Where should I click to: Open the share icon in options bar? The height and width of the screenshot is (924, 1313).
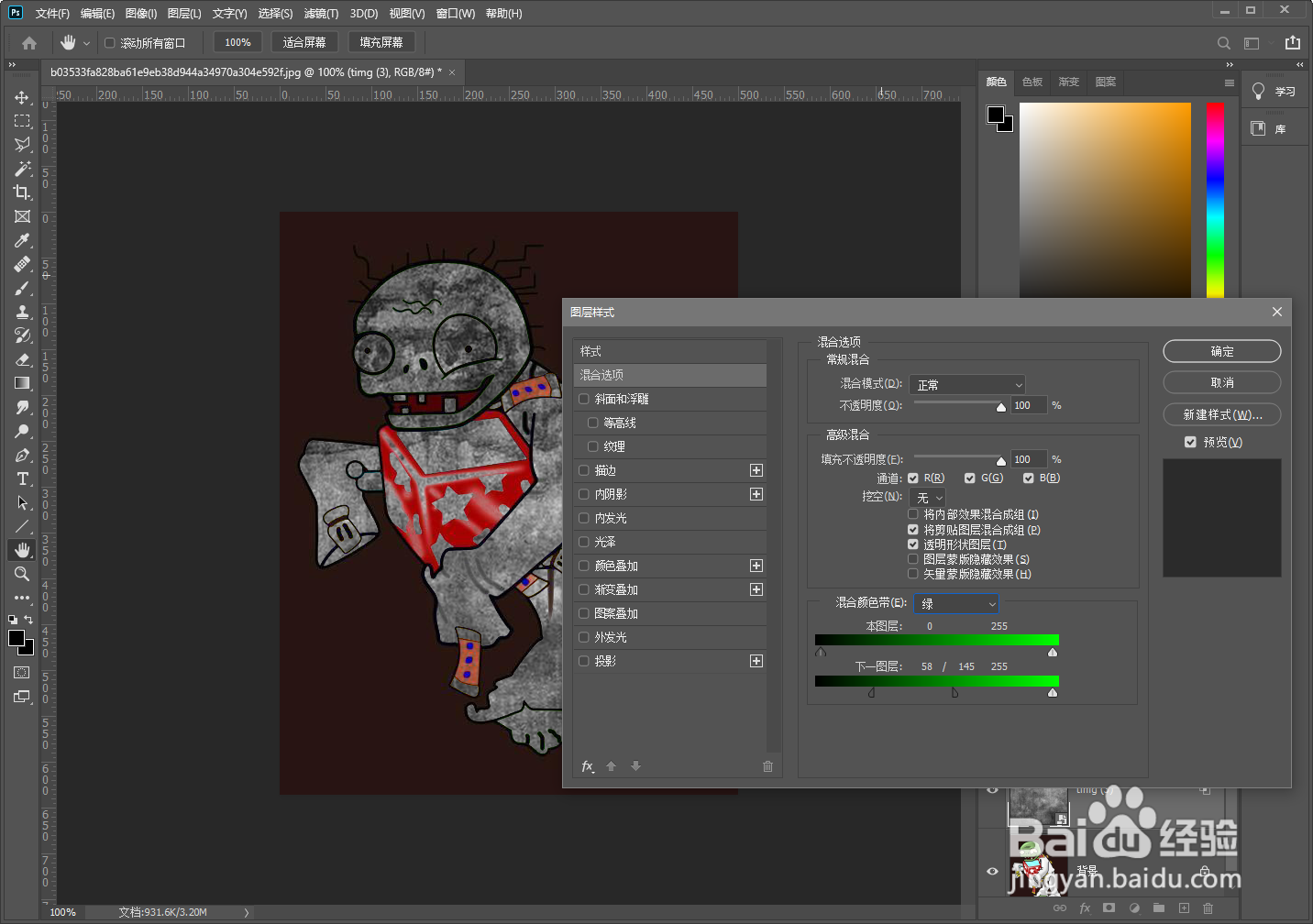(x=1293, y=42)
